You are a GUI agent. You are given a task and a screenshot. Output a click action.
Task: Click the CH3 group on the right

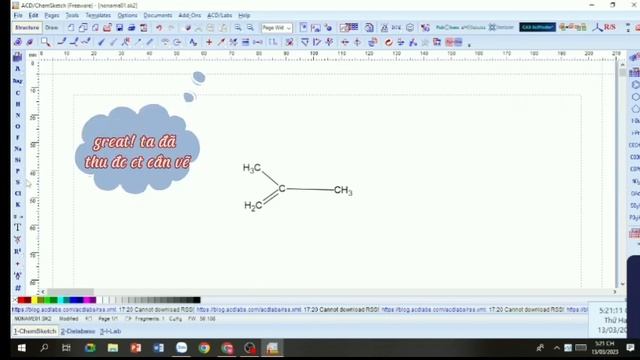click(x=343, y=190)
